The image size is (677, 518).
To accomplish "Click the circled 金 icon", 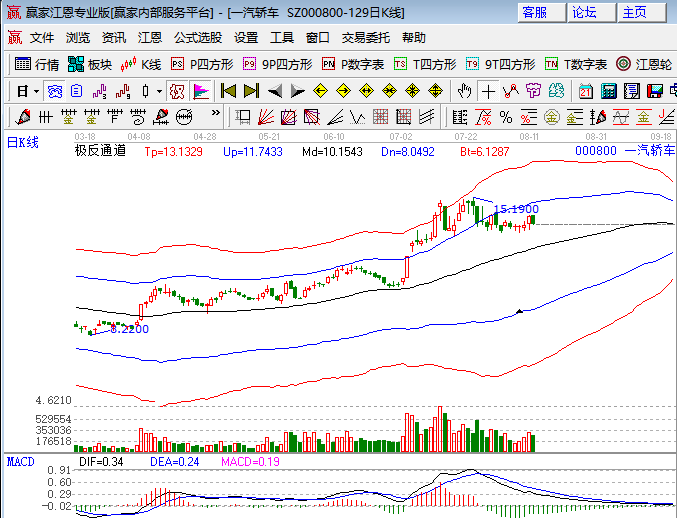I will coord(552,117).
